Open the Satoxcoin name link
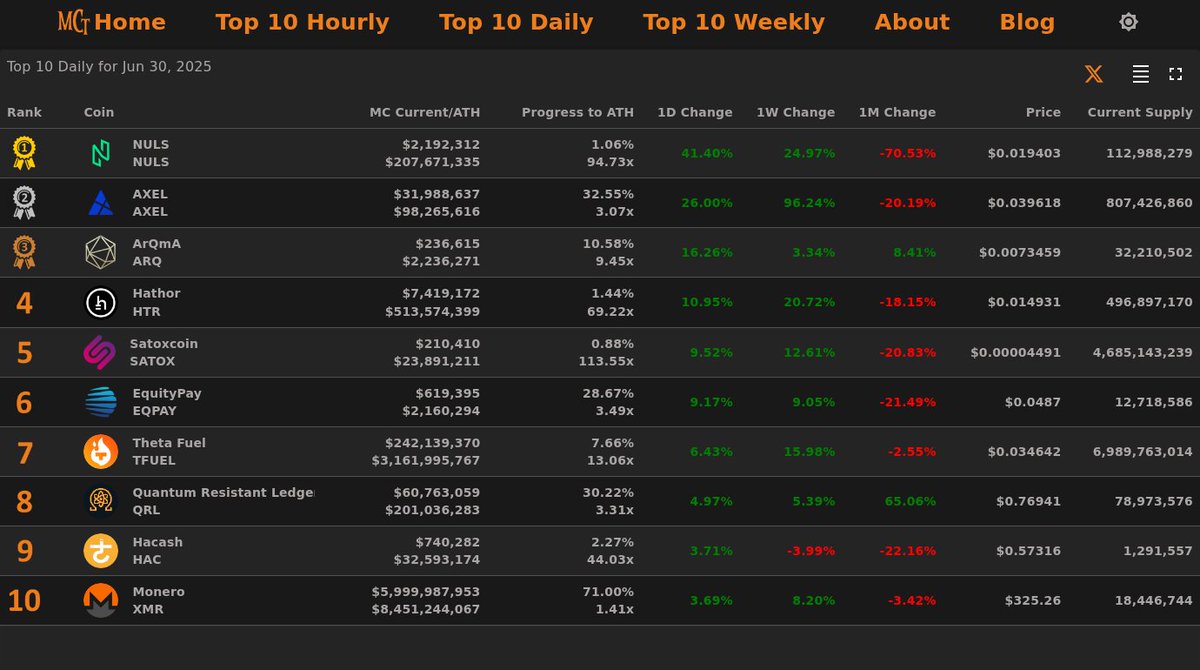Image resolution: width=1200 pixels, height=670 pixels. [164, 344]
